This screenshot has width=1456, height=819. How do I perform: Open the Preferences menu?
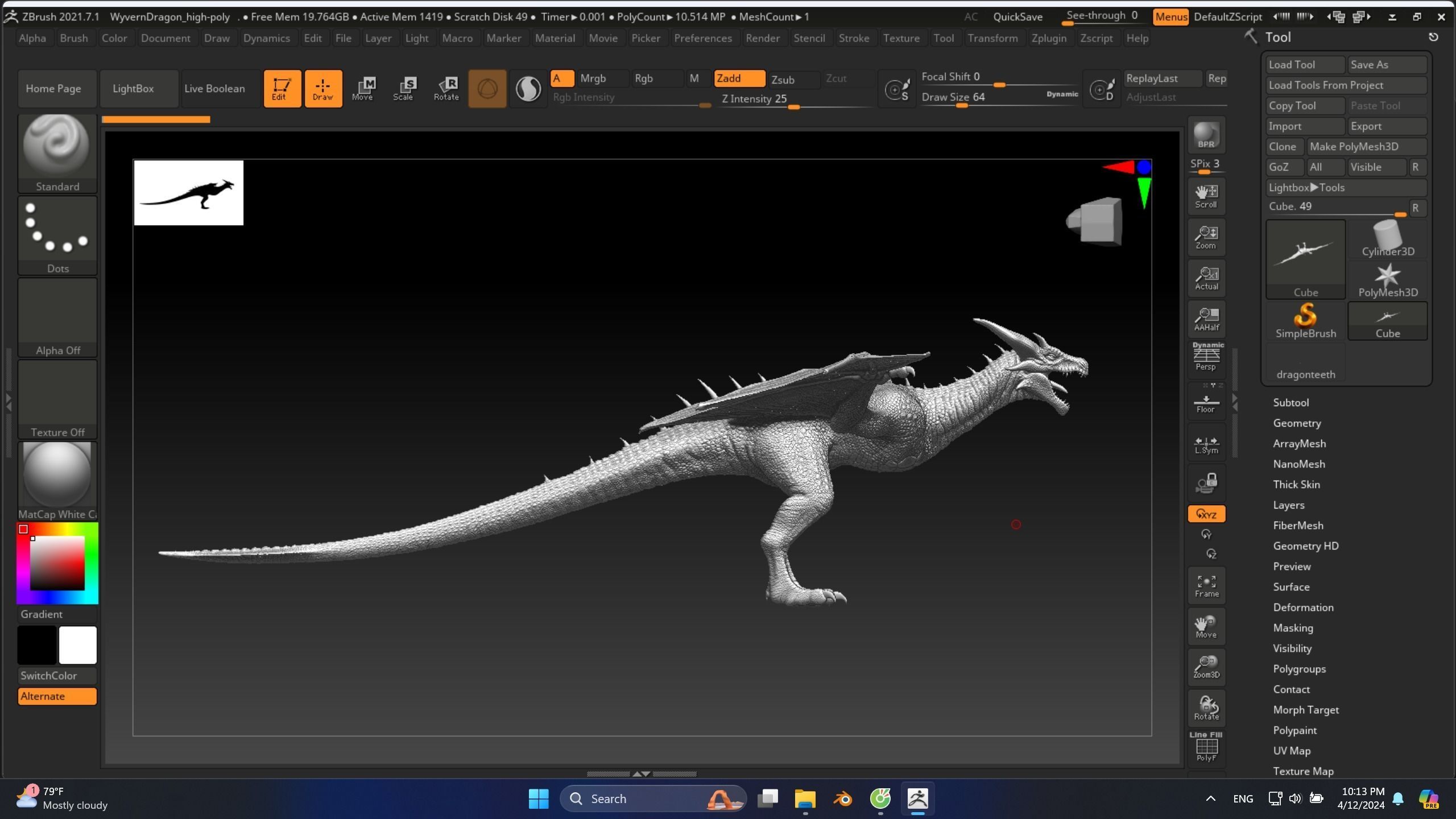point(703,38)
